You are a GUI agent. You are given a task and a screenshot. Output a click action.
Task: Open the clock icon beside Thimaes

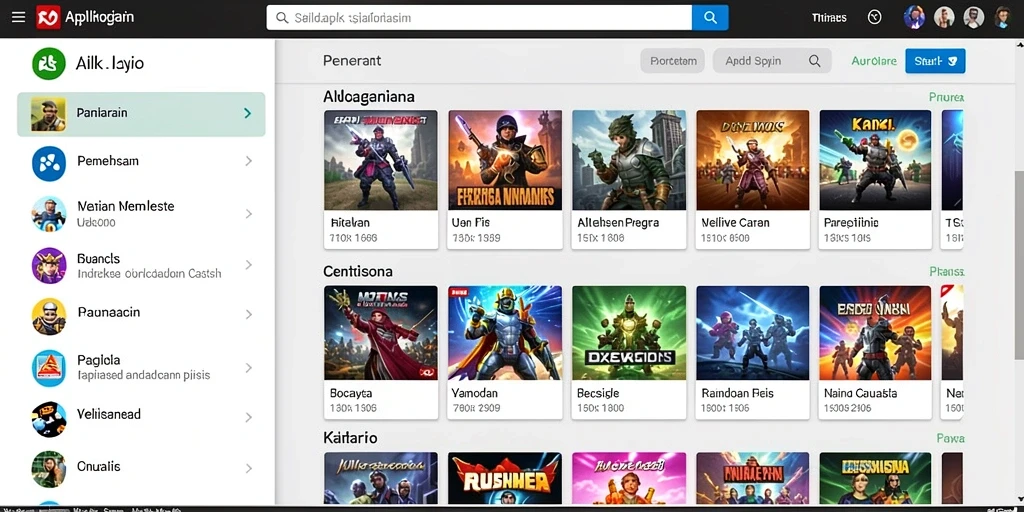(x=874, y=18)
